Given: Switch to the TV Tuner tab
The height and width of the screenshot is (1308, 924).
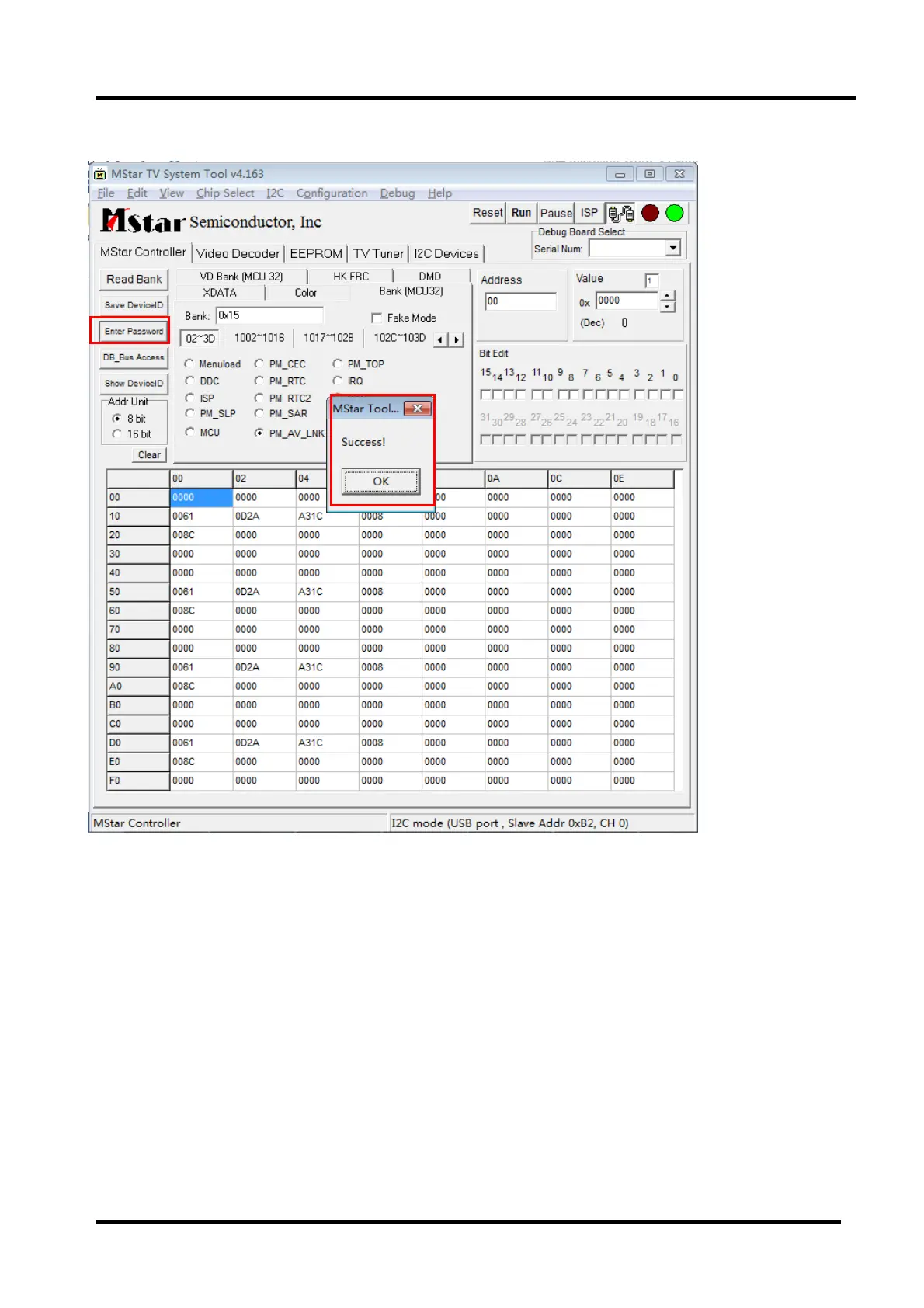Looking at the screenshot, I should pyautogui.click(x=378, y=253).
